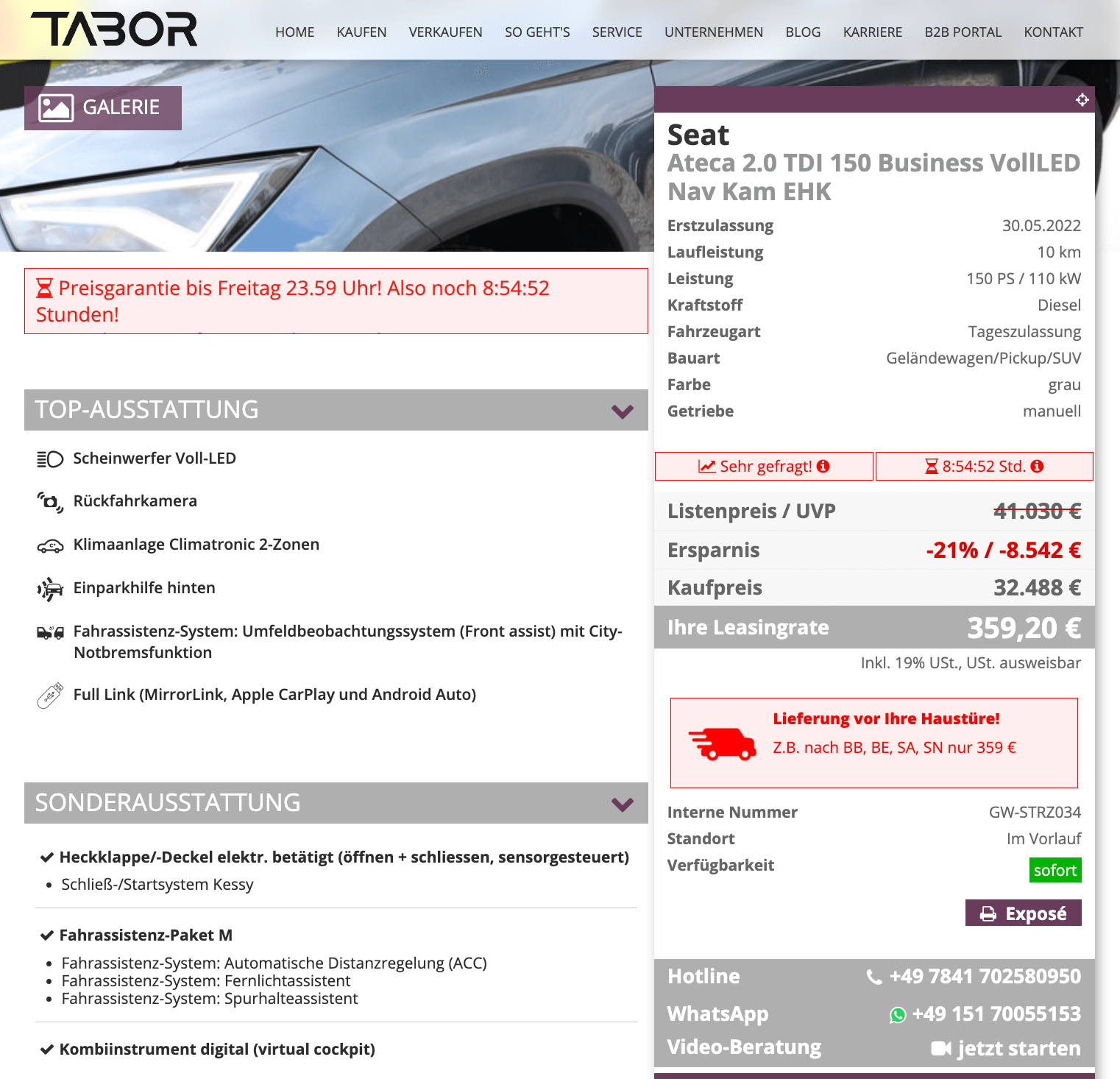Open the BLOG navigation link
The width and height of the screenshot is (1120, 1079).
(x=803, y=32)
